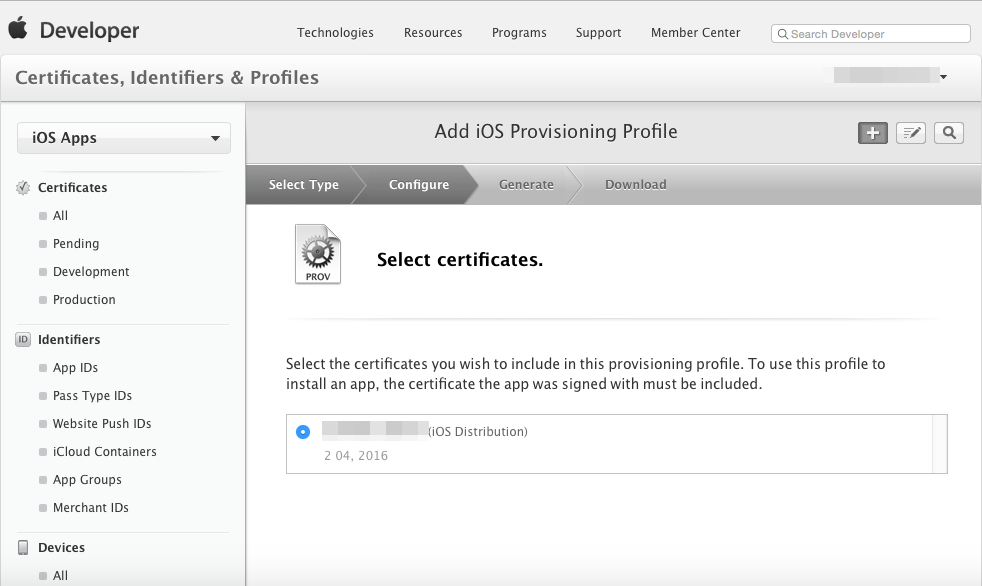Open All under Certificates
Image resolution: width=982 pixels, height=586 pixels.
point(60,216)
